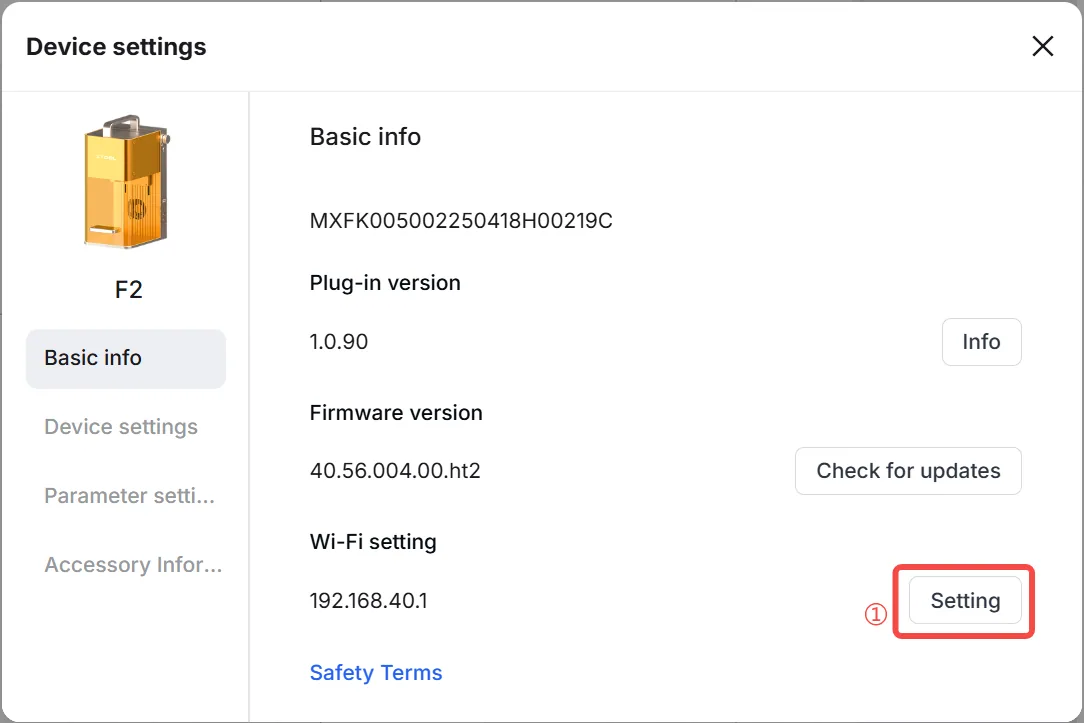Switch to the Parameter settings tab
Viewport: 1084px width, 723px height.
(x=129, y=496)
